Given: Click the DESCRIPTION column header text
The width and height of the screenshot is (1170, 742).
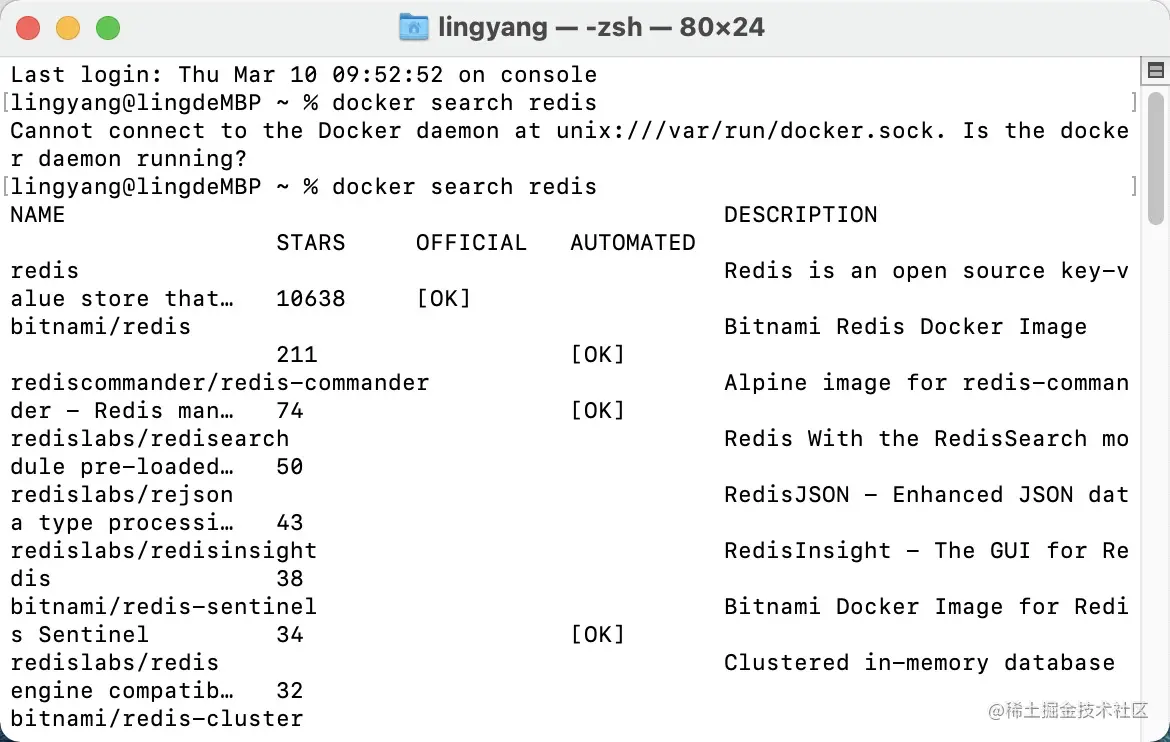Looking at the screenshot, I should [x=800, y=215].
